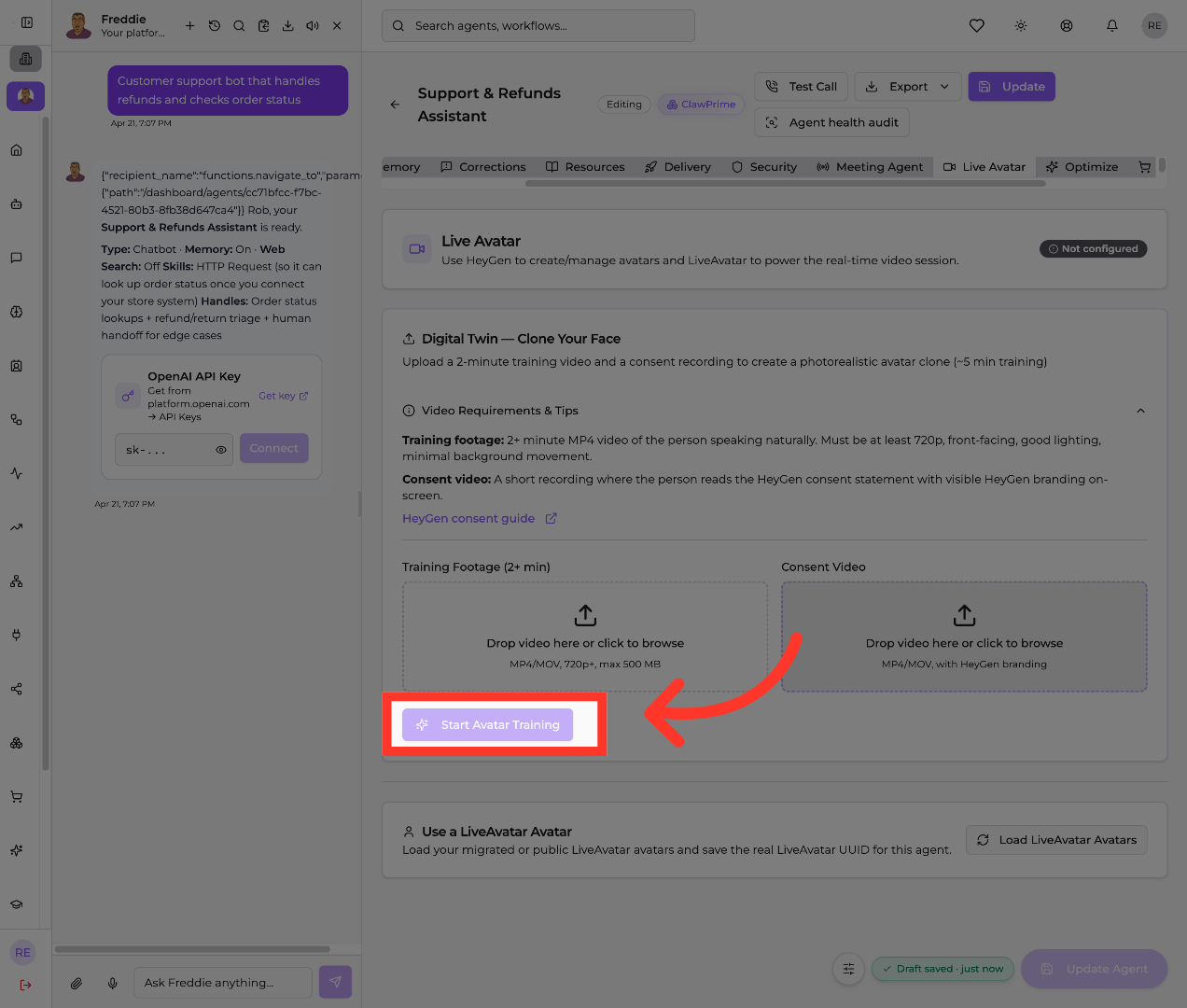
Task: Switch to the Security tab
Action: (764, 167)
